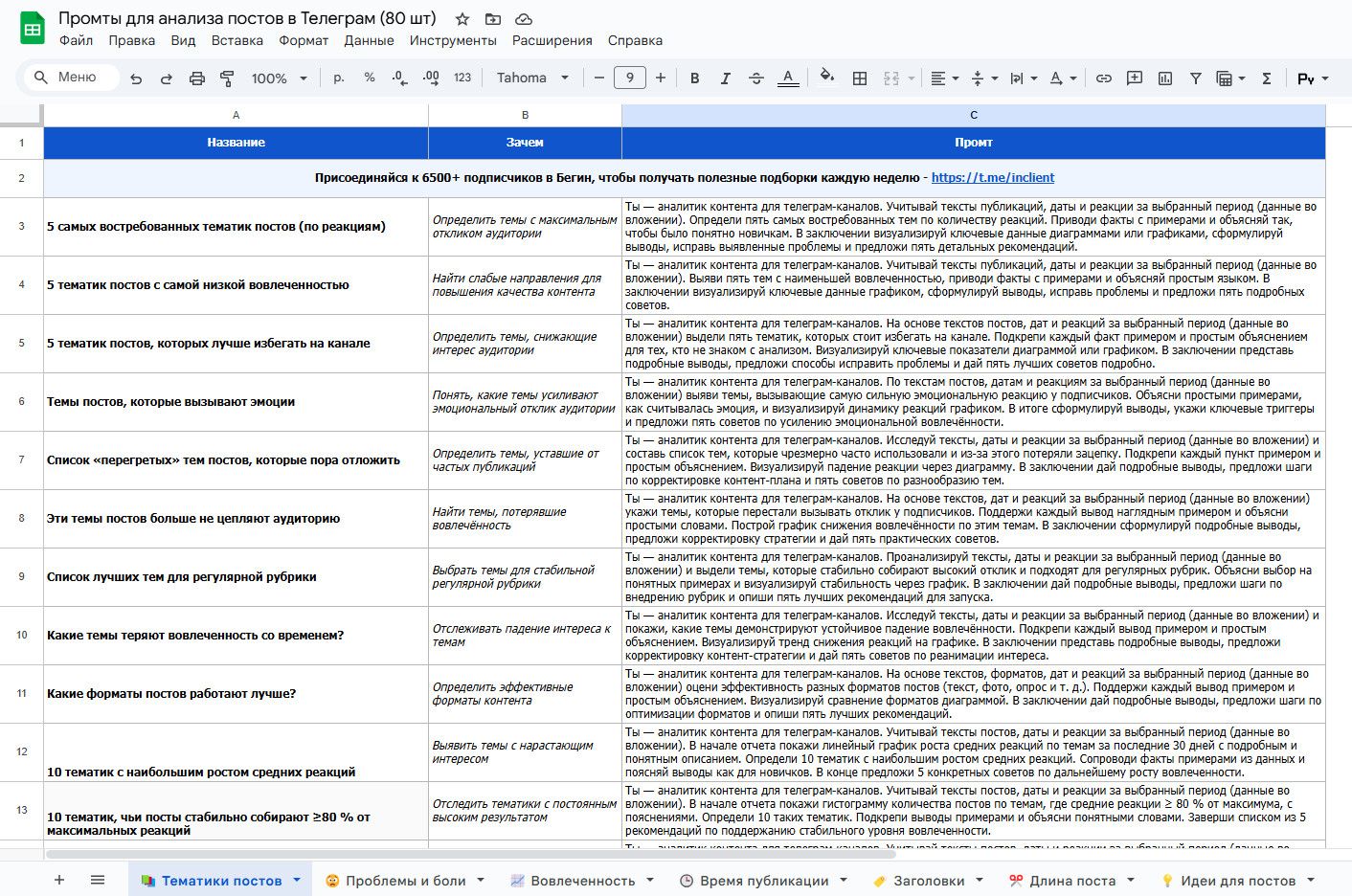1352x896 pixels.
Task: Open the t.me/inclient link
Action: 991,177
